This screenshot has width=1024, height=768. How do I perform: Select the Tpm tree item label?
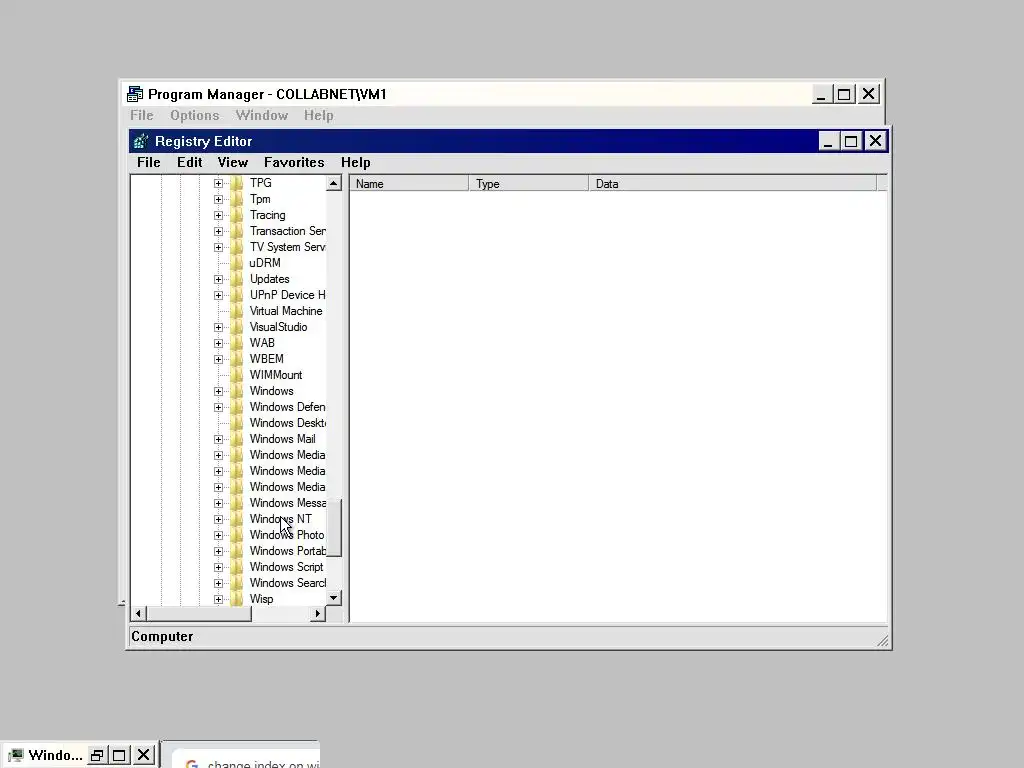coord(260,199)
